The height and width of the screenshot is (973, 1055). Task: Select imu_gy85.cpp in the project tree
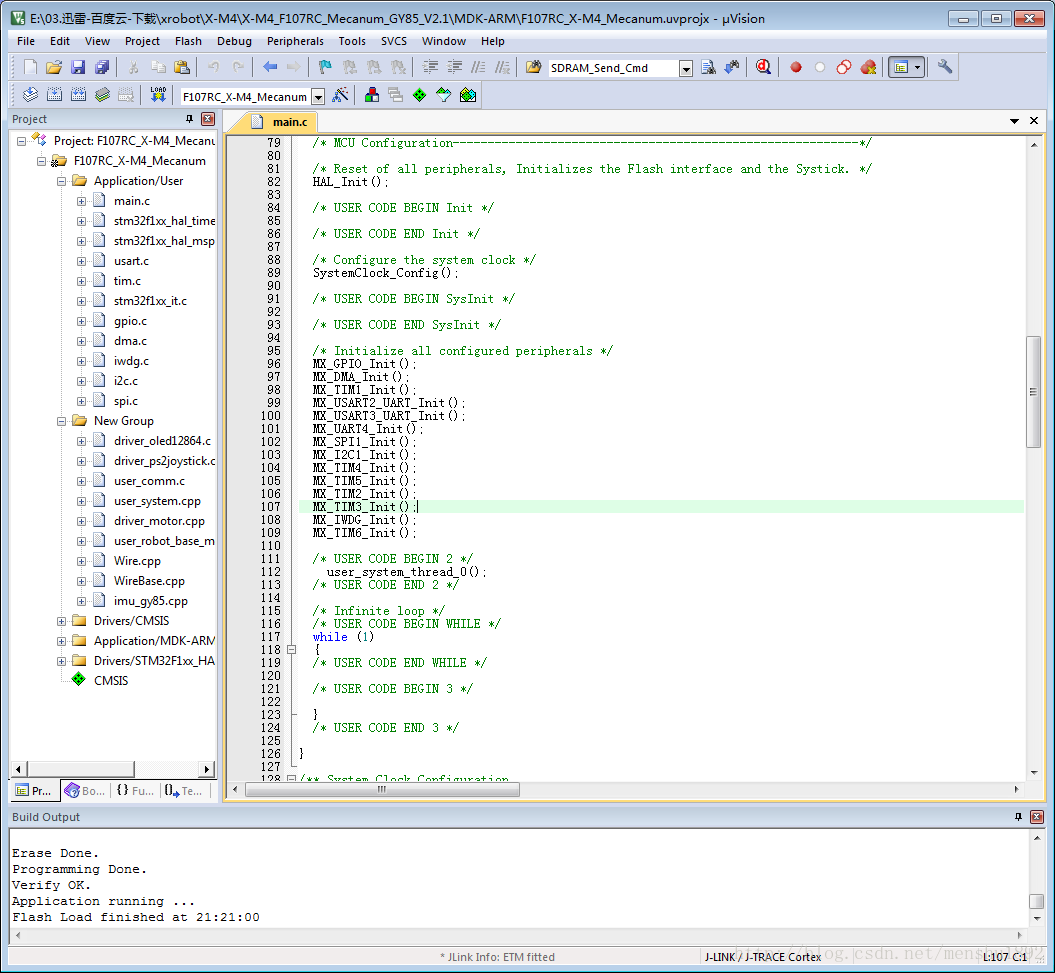pos(151,601)
